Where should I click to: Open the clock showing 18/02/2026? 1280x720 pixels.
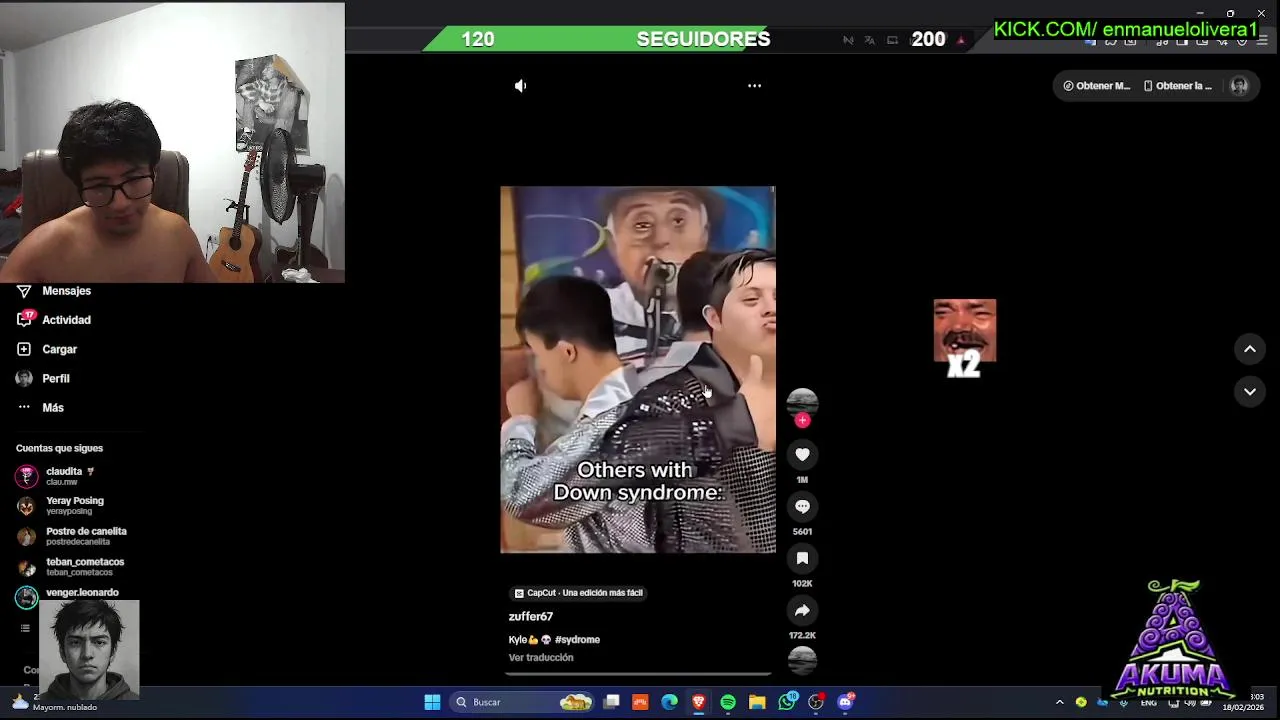coord(1243,702)
